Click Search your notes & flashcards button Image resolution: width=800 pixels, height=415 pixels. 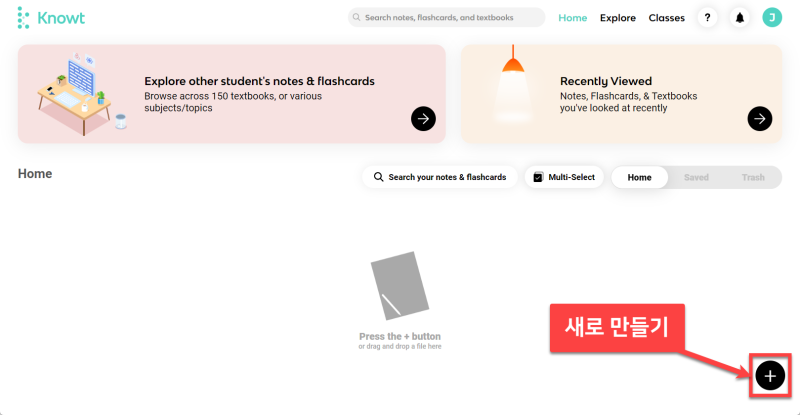pyautogui.click(x=440, y=177)
